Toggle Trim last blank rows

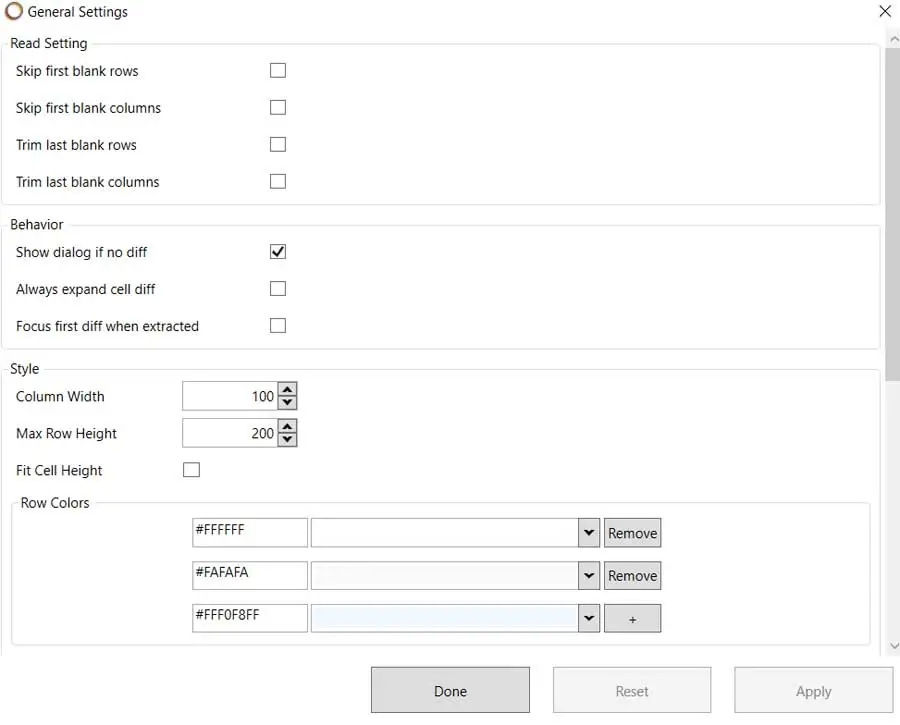278,145
